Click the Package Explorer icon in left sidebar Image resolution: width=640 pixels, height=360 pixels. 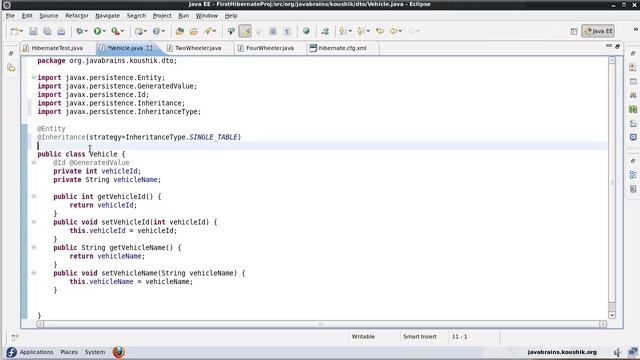[11, 68]
